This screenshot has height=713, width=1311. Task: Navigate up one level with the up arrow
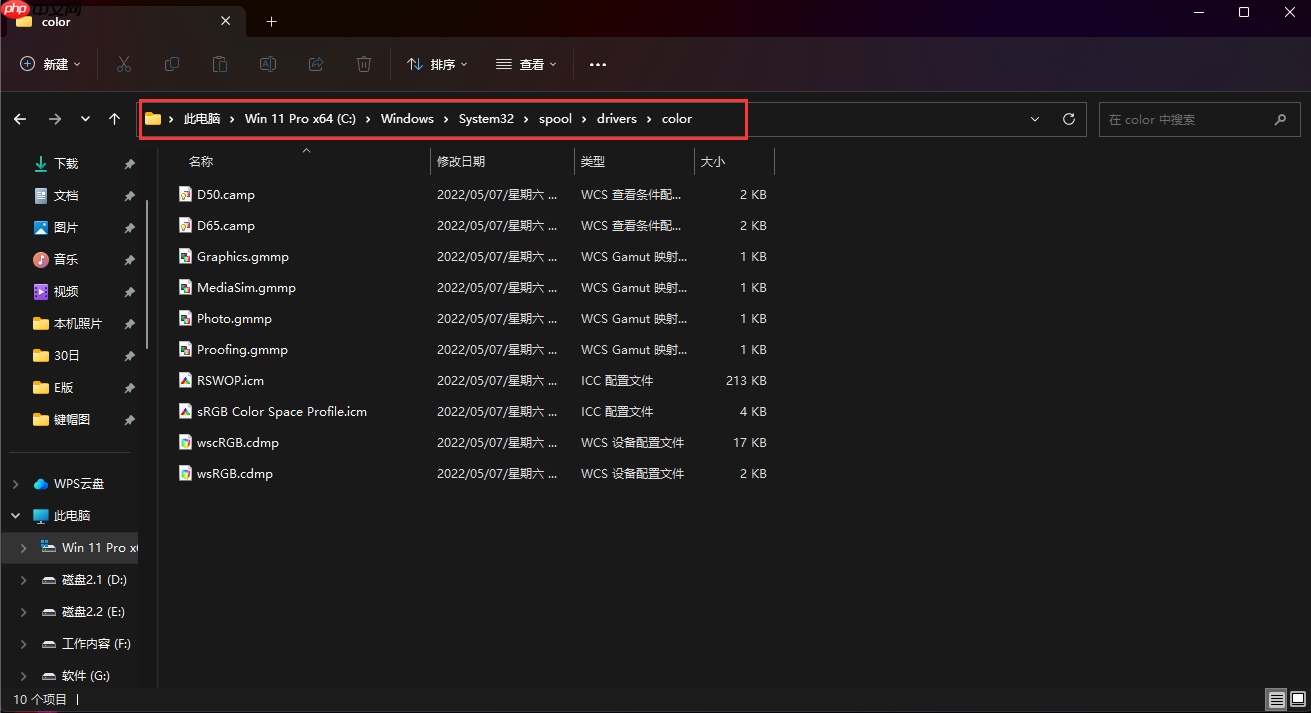point(114,118)
